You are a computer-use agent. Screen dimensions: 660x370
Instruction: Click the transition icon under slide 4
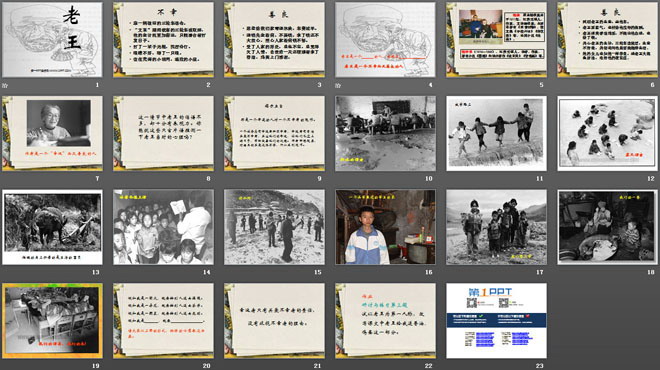tap(338, 85)
